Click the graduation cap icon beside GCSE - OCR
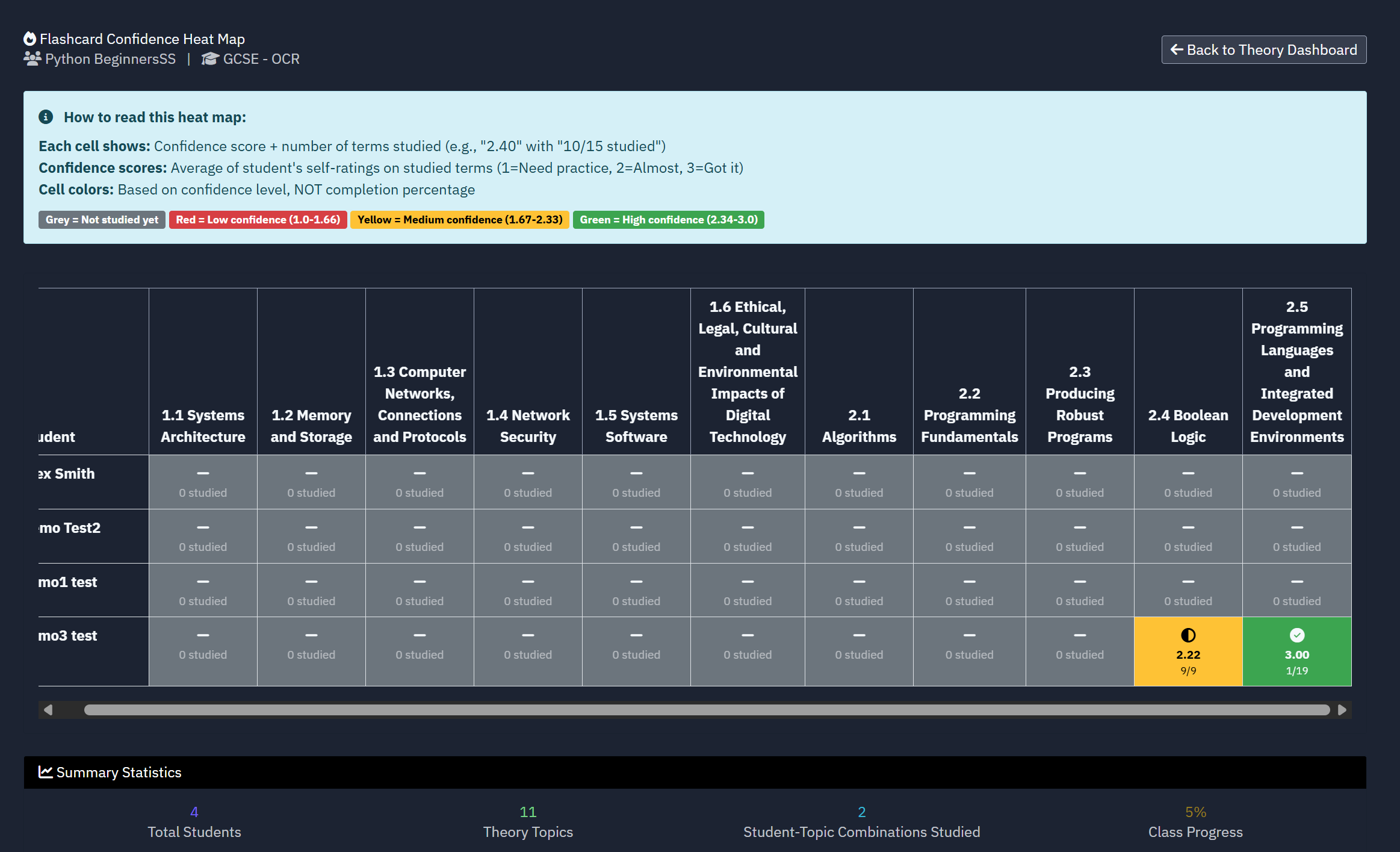Image resolution: width=1400 pixels, height=852 pixels. coord(210,58)
